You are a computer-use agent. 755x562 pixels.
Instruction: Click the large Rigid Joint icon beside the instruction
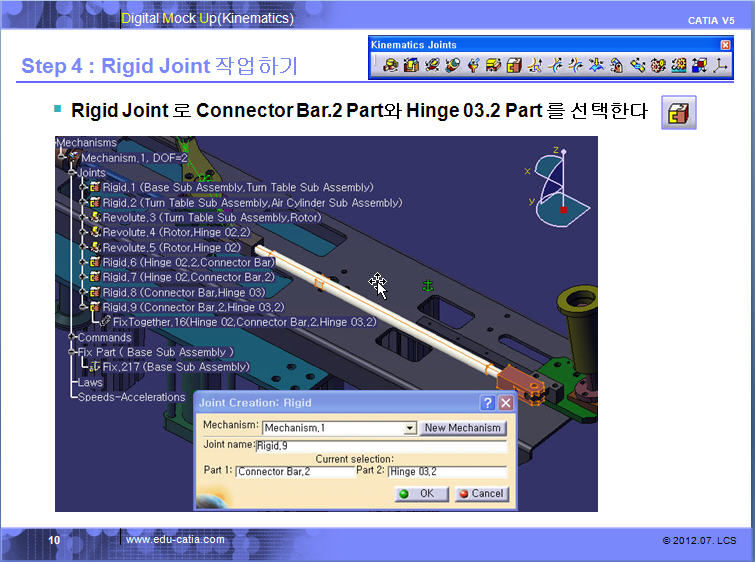[x=678, y=113]
